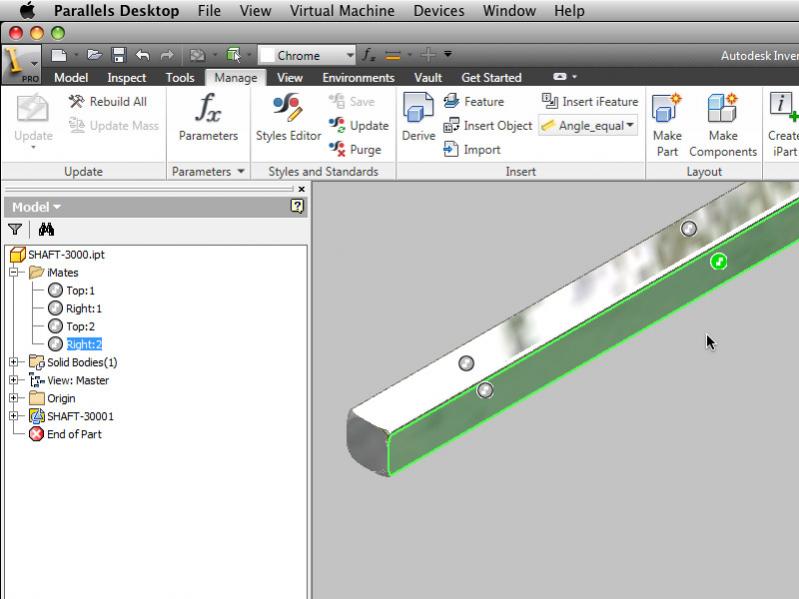Open the Manage ribbon tab
Image resolution: width=799 pixels, height=599 pixels.
[x=235, y=77]
